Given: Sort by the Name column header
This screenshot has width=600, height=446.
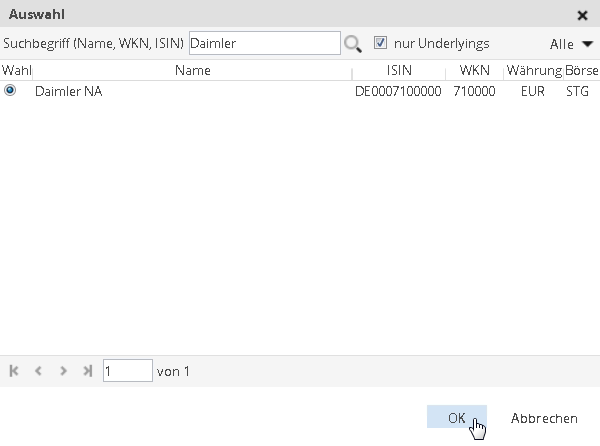Looking at the screenshot, I should [192, 71].
